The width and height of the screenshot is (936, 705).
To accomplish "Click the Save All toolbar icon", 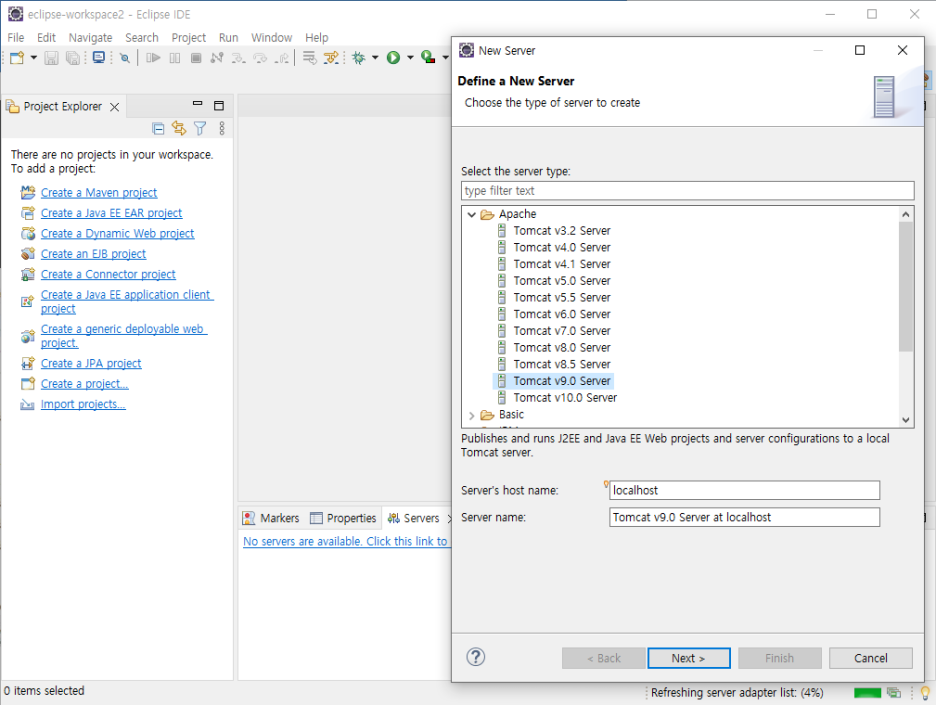I will click(73, 58).
